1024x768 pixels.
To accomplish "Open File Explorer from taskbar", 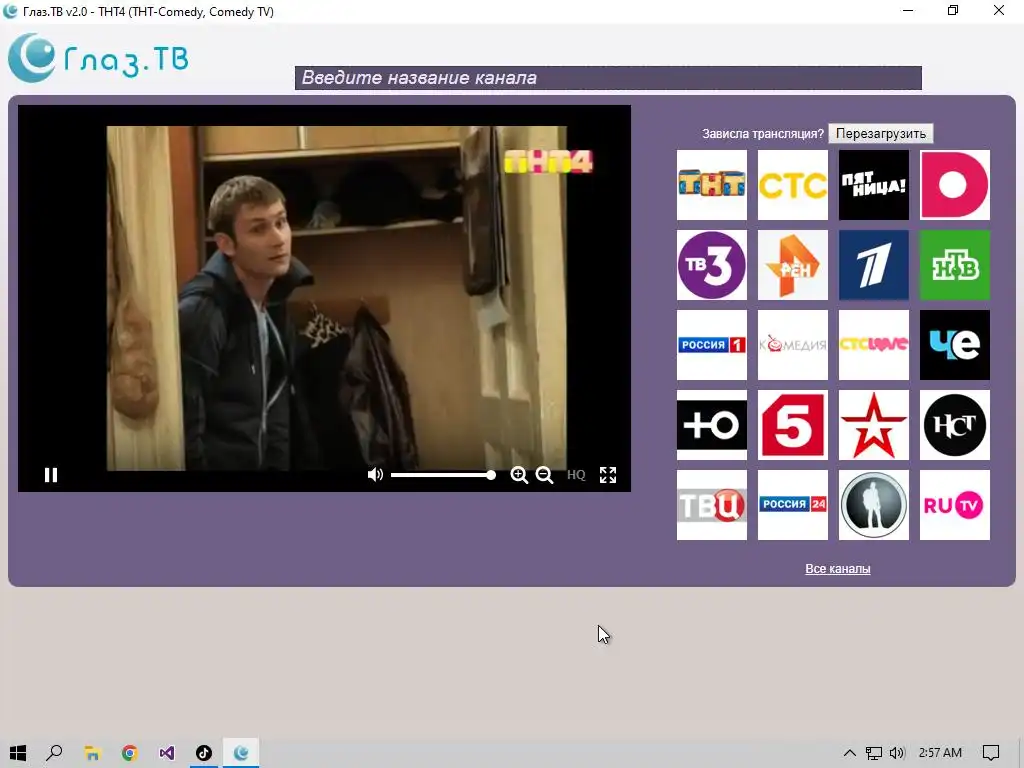I will pyautogui.click(x=92, y=753).
